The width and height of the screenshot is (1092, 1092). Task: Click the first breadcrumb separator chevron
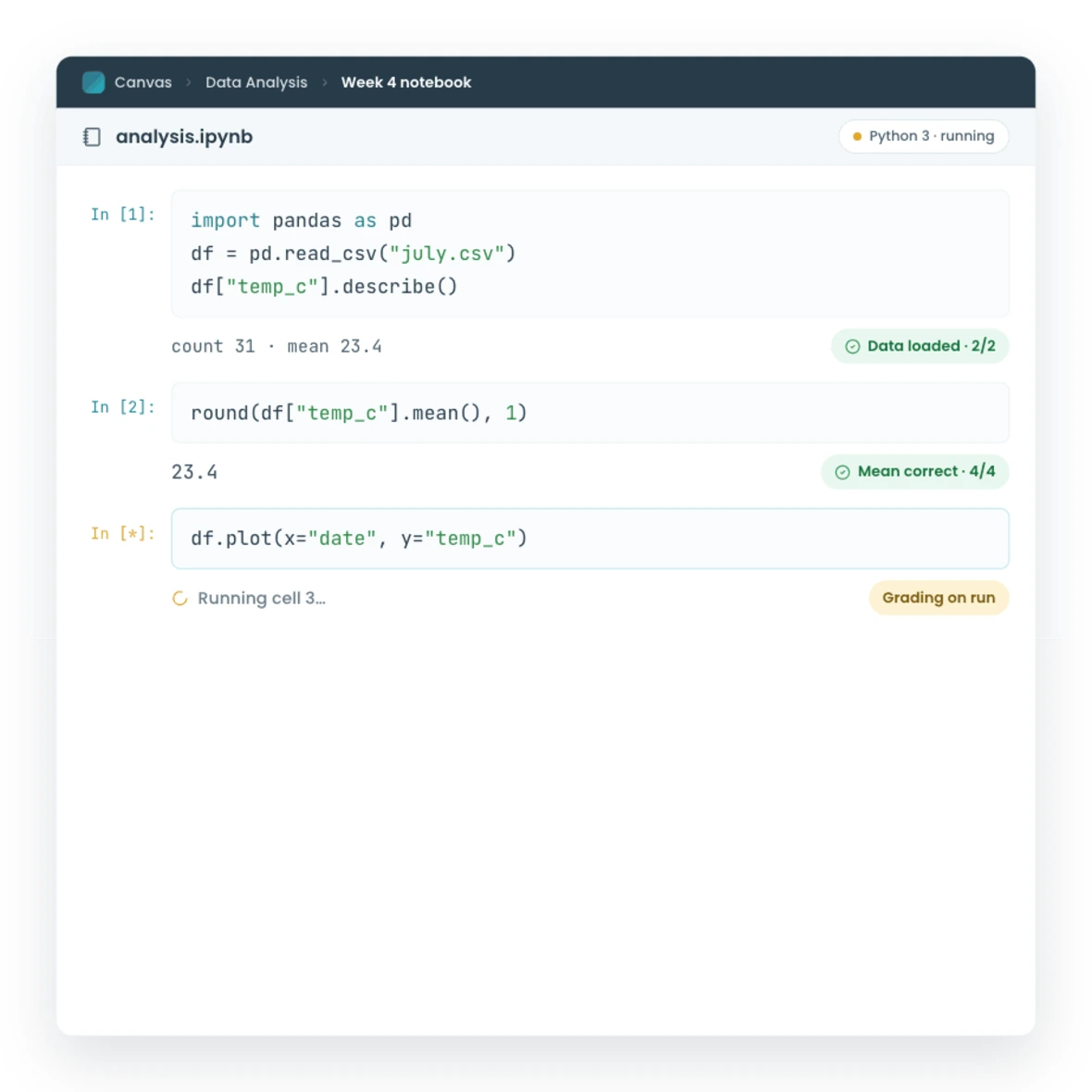point(189,82)
